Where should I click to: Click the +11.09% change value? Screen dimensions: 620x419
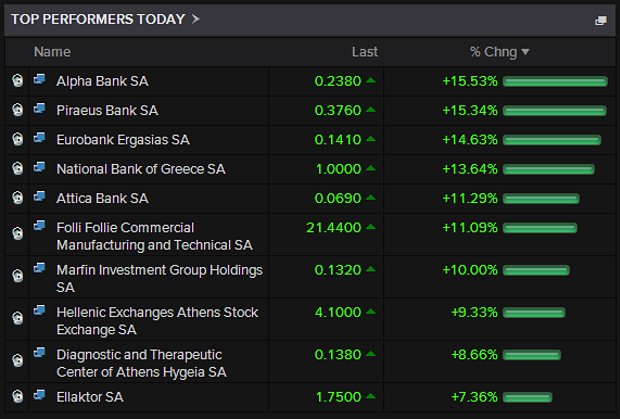(x=470, y=227)
